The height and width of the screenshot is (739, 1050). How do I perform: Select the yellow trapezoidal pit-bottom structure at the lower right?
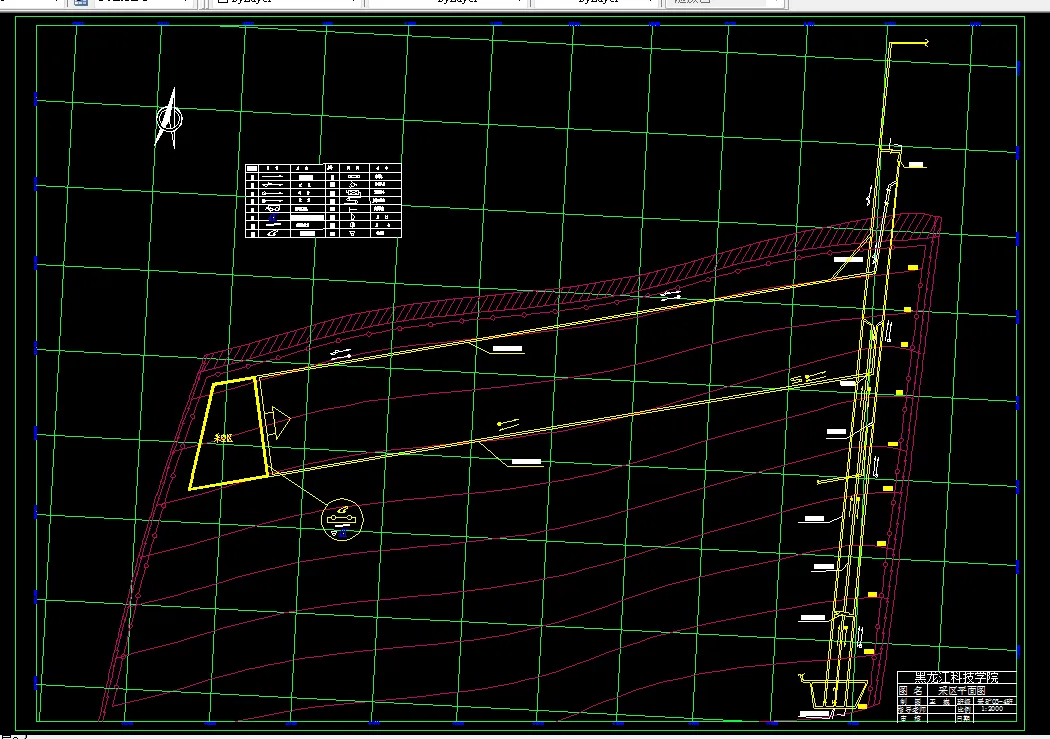838,694
